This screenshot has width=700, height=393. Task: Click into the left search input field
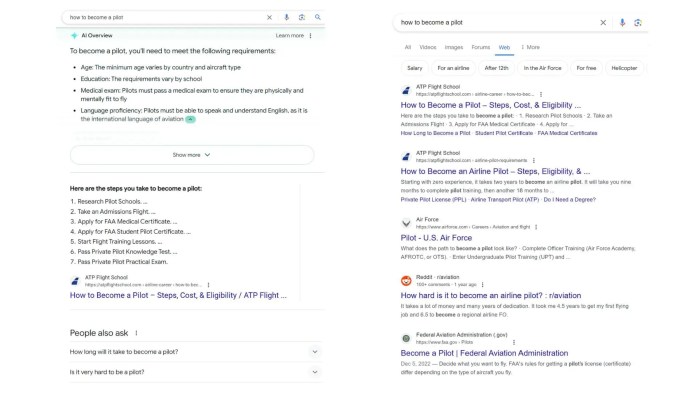tap(165, 17)
